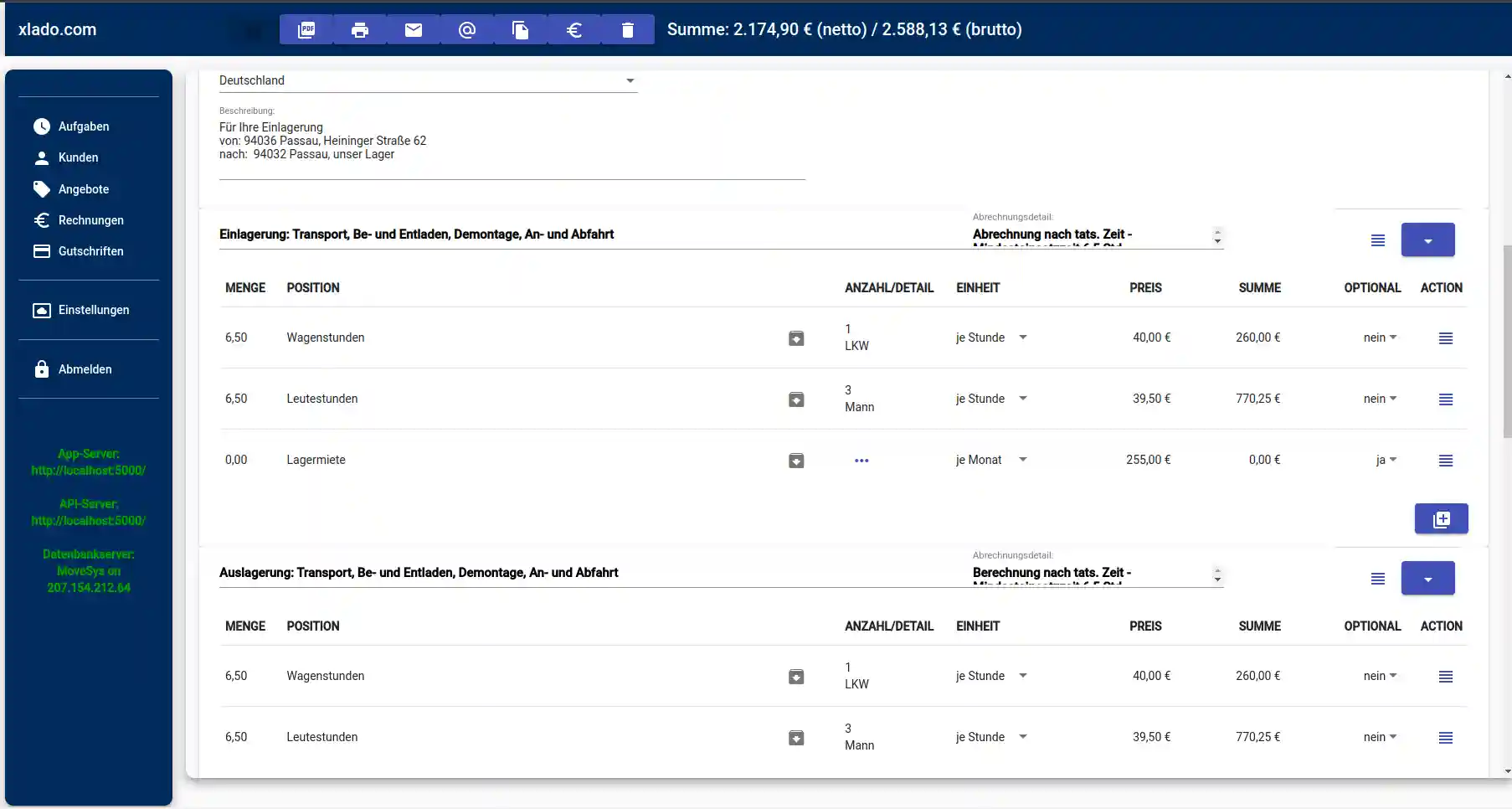The height and width of the screenshot is (809, 1512).
Task: Open Auslagerung section list menu icon
Action: [1378, 579]
